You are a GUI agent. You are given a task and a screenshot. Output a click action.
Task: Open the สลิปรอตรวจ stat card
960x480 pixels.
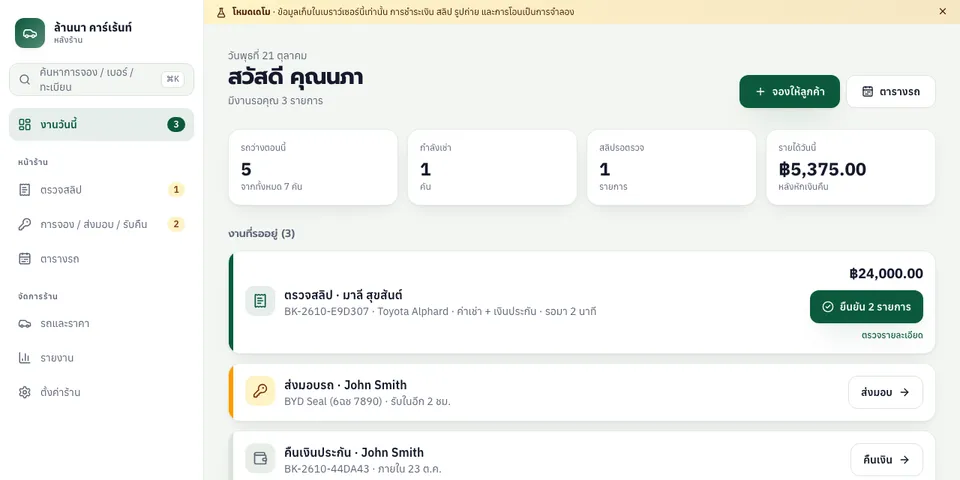672,167
